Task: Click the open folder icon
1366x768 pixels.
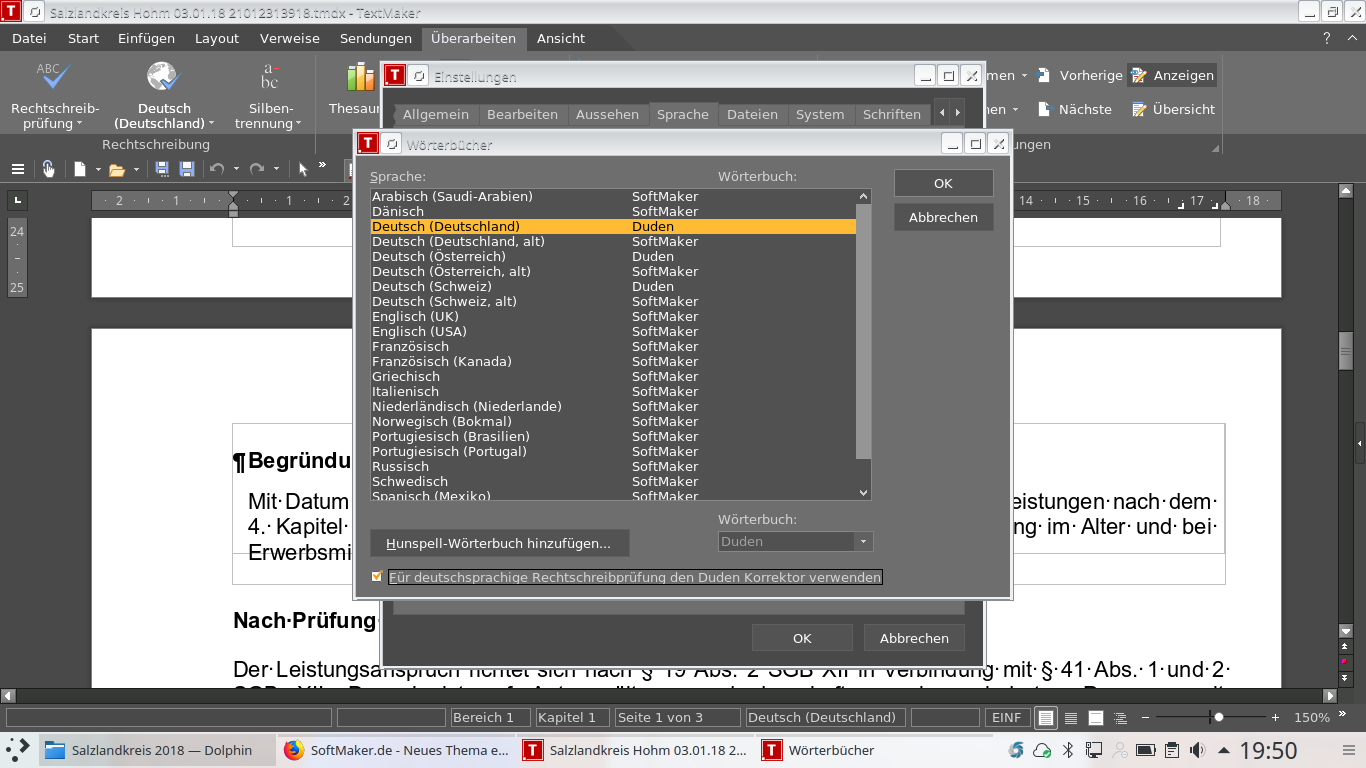Action: click(116, 169)
